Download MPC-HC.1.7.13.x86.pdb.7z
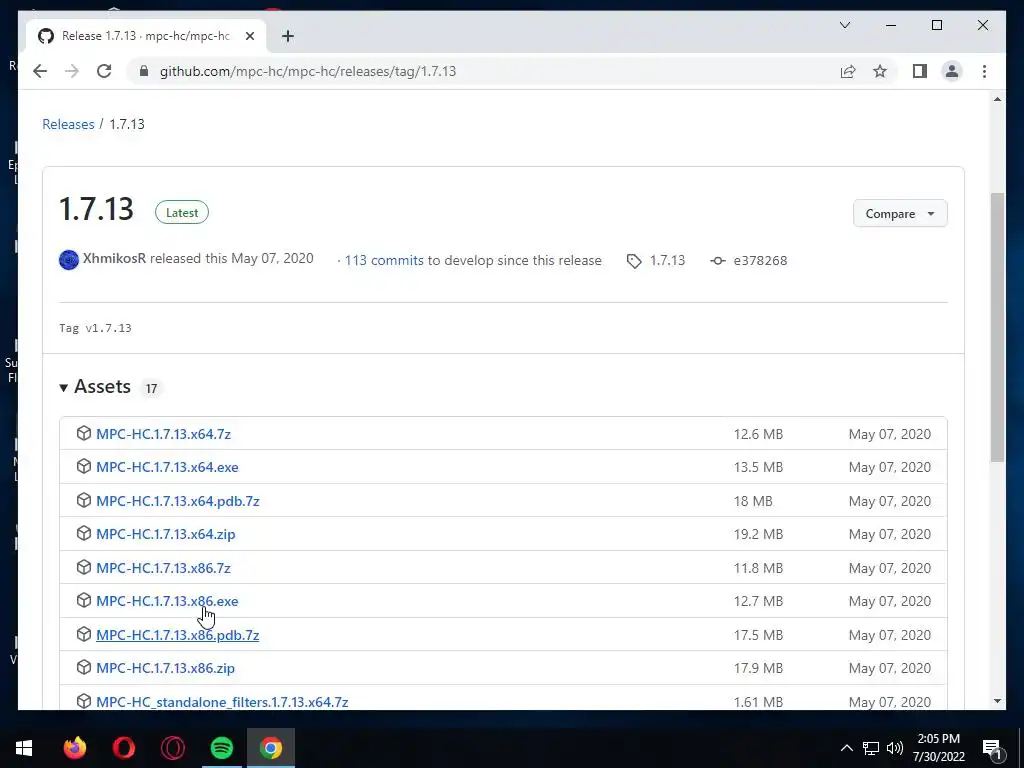Viewport: 1024px width, 768px height. [x=178, y=635]
